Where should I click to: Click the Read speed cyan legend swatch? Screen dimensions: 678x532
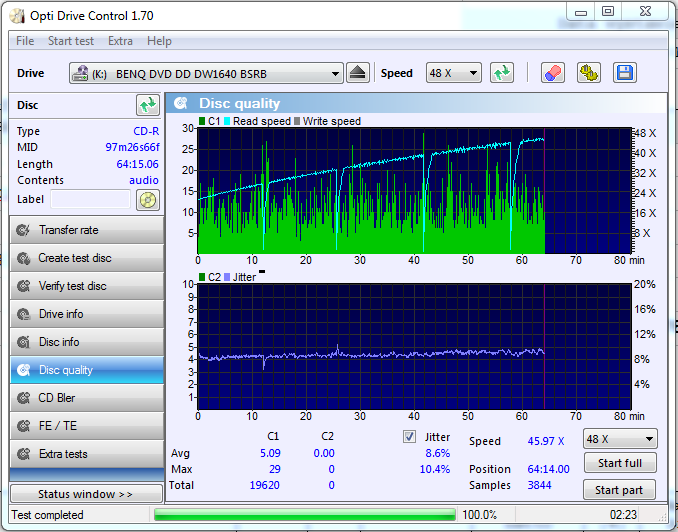[227, 121]
